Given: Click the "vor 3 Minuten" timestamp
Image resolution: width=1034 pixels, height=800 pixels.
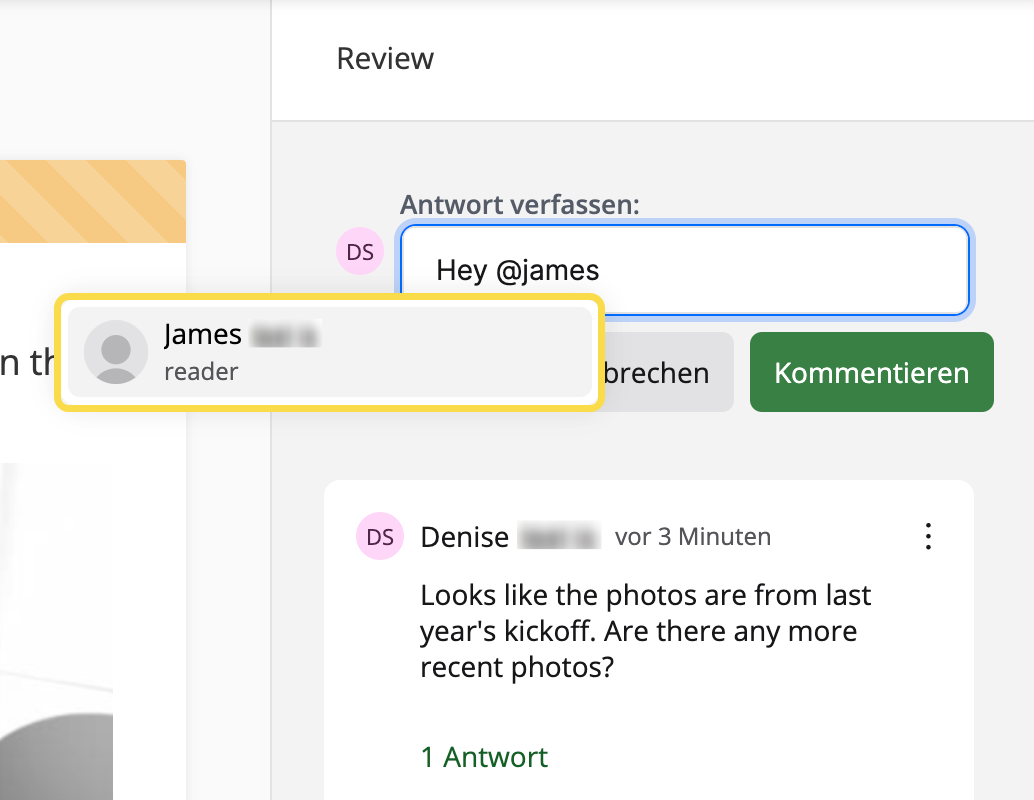Looking at the screenshot, I should click(693, 537).
